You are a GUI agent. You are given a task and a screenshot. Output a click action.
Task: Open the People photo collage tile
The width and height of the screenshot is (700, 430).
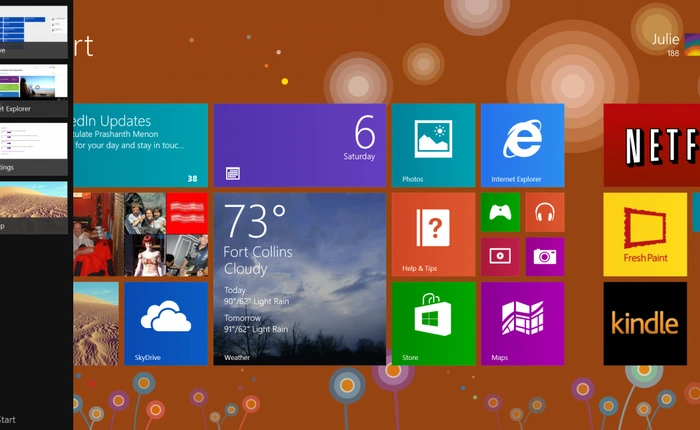[x=141, y=234]
